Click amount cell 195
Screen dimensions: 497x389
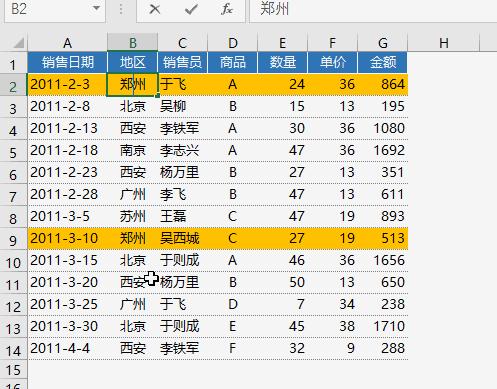(x=383, y=106)
